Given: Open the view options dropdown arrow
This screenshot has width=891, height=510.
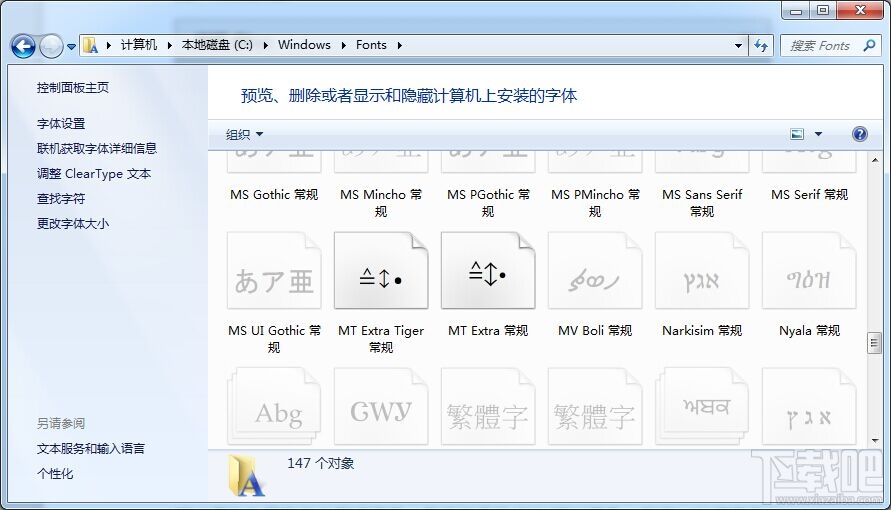Looking at the screenshot, I should (818, 134).
